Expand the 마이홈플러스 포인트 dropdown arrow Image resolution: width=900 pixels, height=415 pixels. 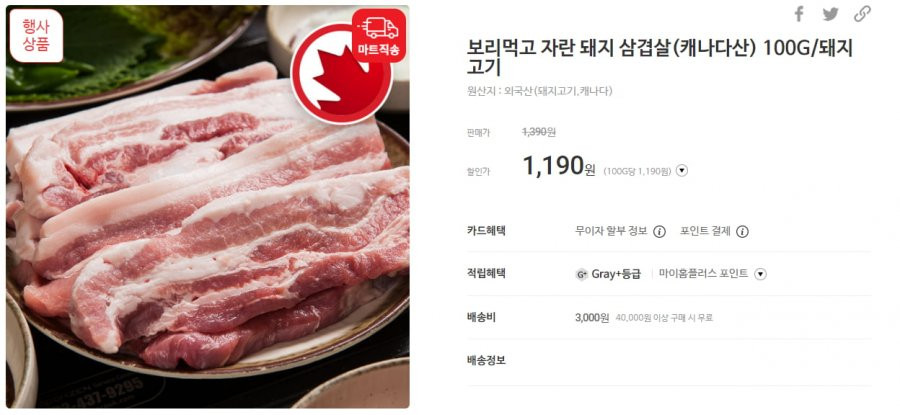point(760,274)
